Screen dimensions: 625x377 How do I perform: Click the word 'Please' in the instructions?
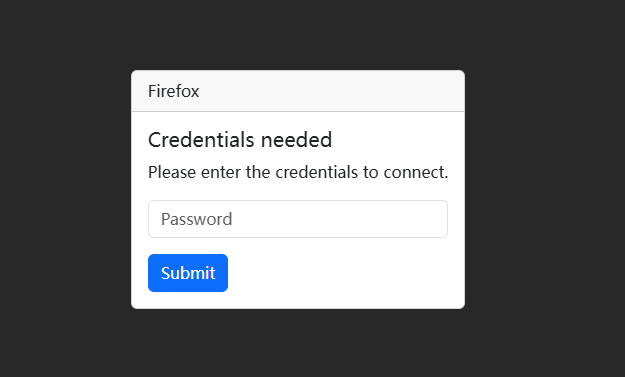click(172, 173)
